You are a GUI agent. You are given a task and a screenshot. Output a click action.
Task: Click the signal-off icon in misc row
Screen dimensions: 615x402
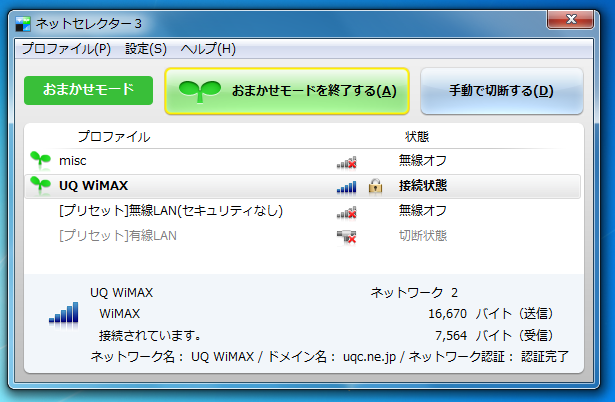pyautogui.click(x=346, y=160)
